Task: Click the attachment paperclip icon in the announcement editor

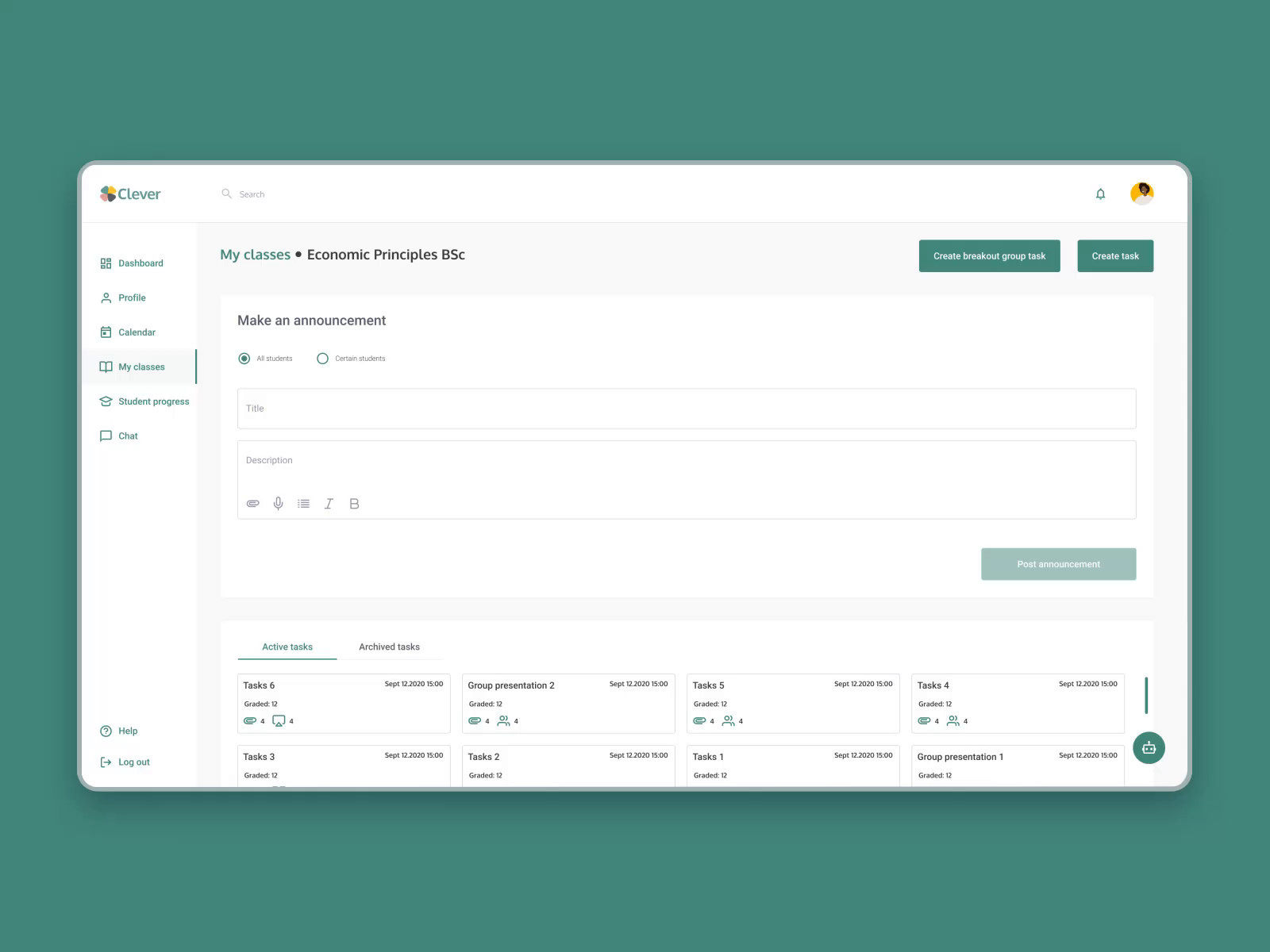Action: (252, 503)
